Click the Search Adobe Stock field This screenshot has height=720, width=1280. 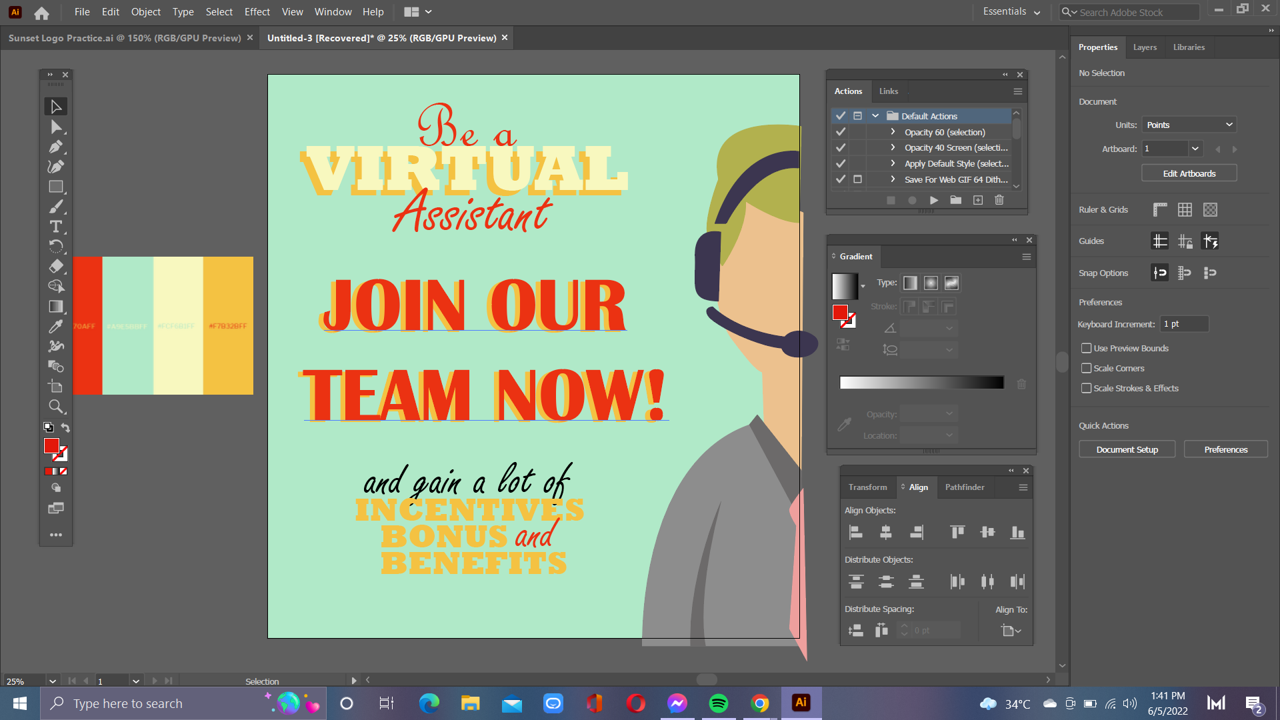coord(1130,12)
